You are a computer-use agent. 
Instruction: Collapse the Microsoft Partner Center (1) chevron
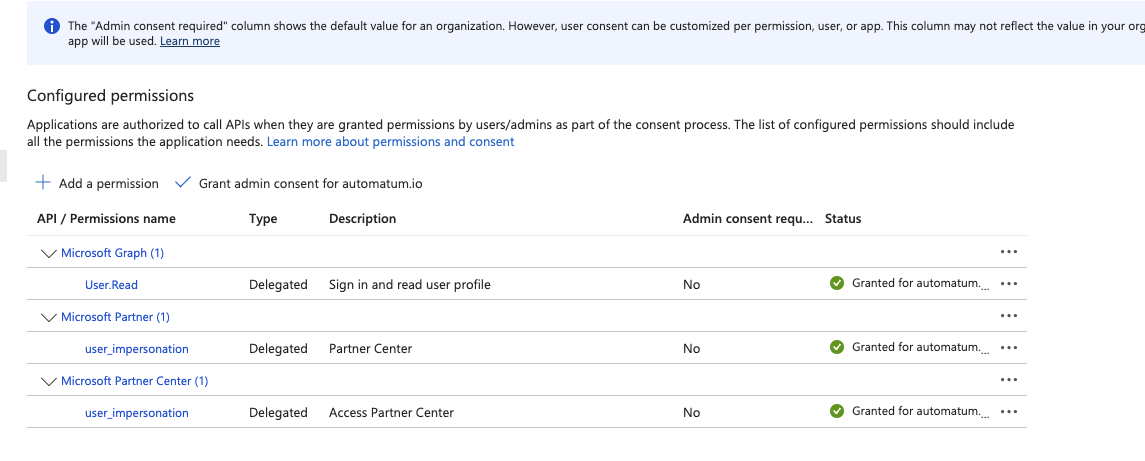pyautogui.click(x=49, y=382)
